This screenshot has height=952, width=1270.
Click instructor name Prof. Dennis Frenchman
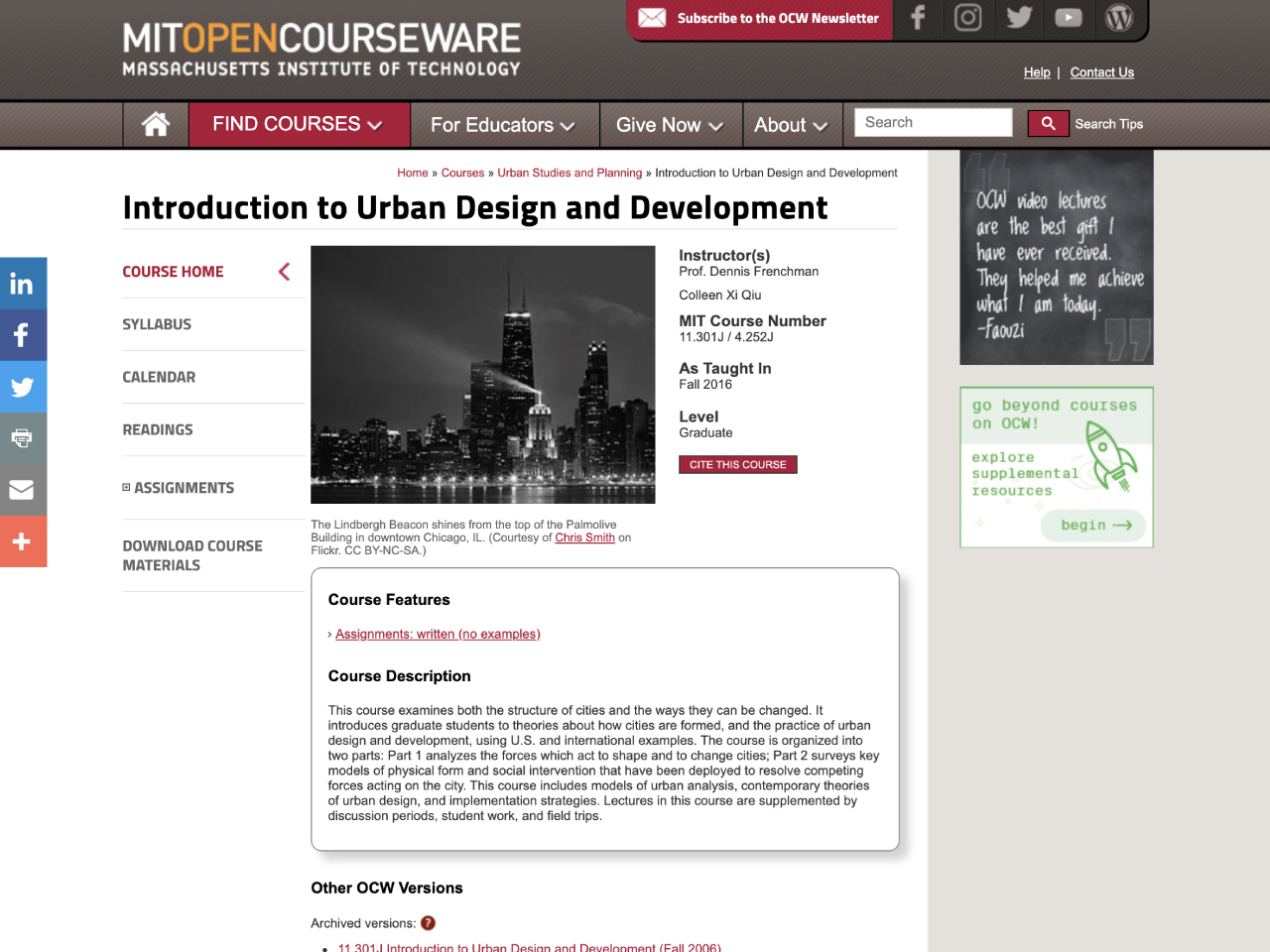tap(749, 272)
